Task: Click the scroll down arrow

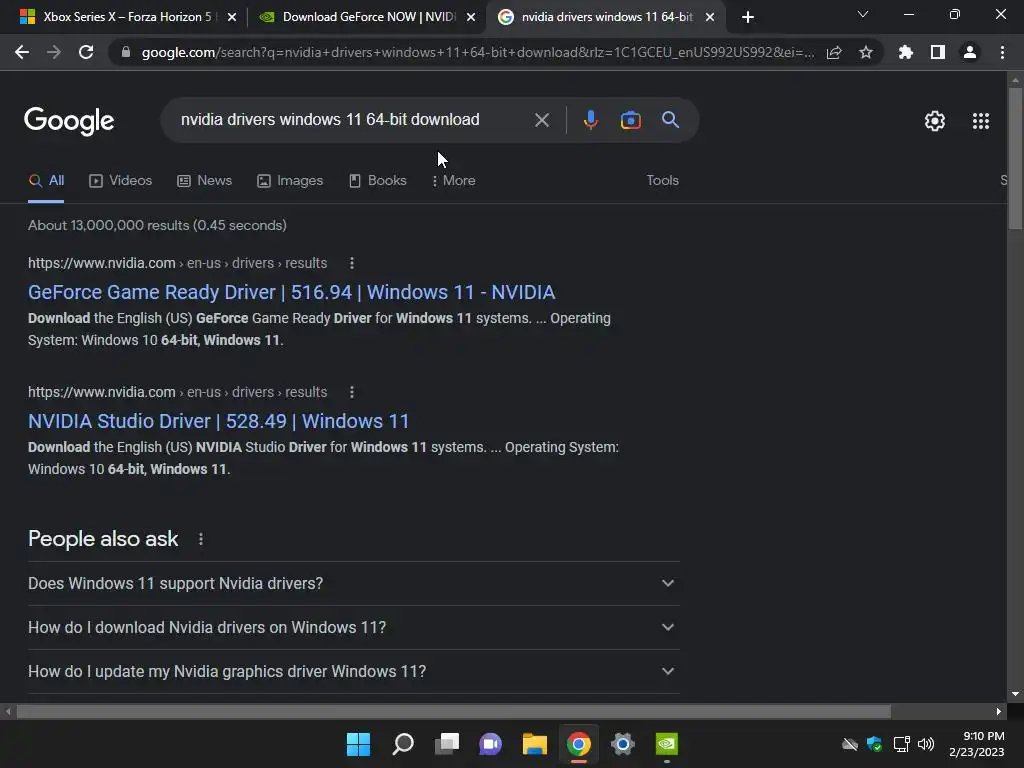Action: tap(1016, 695)
